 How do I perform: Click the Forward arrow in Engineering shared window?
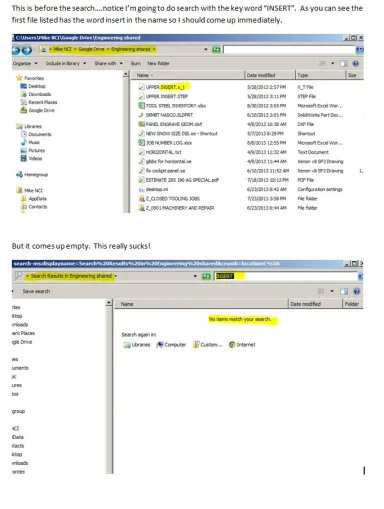point(27,50)
